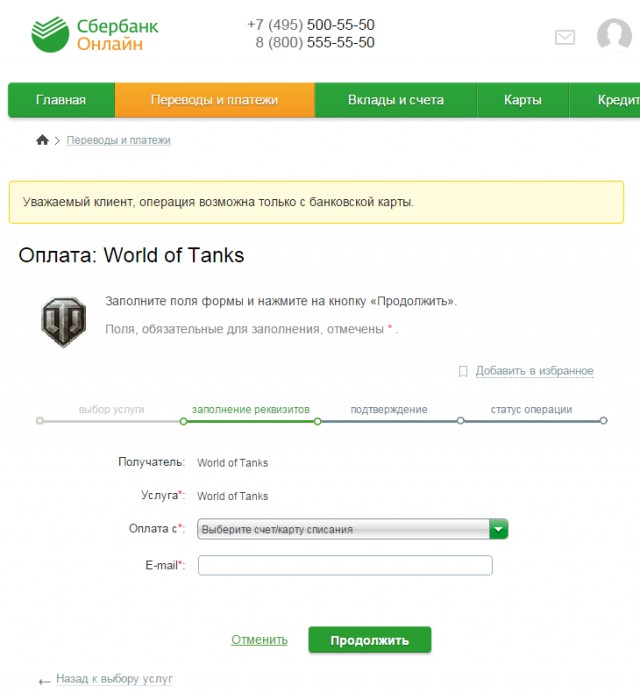
Task: Click World of Tanks value beside Получатель
Action: coord(232,463)
